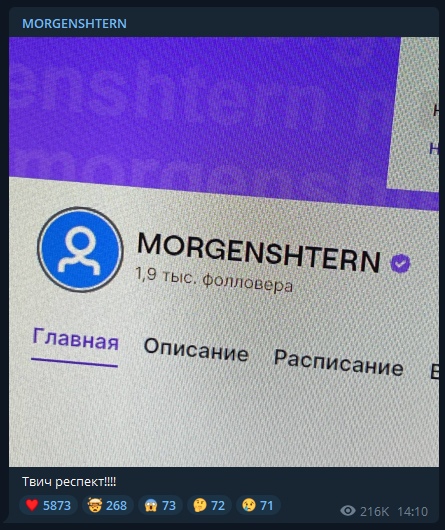
Task: Click the purple verified checkmark badge
Action: click(400, 263)
